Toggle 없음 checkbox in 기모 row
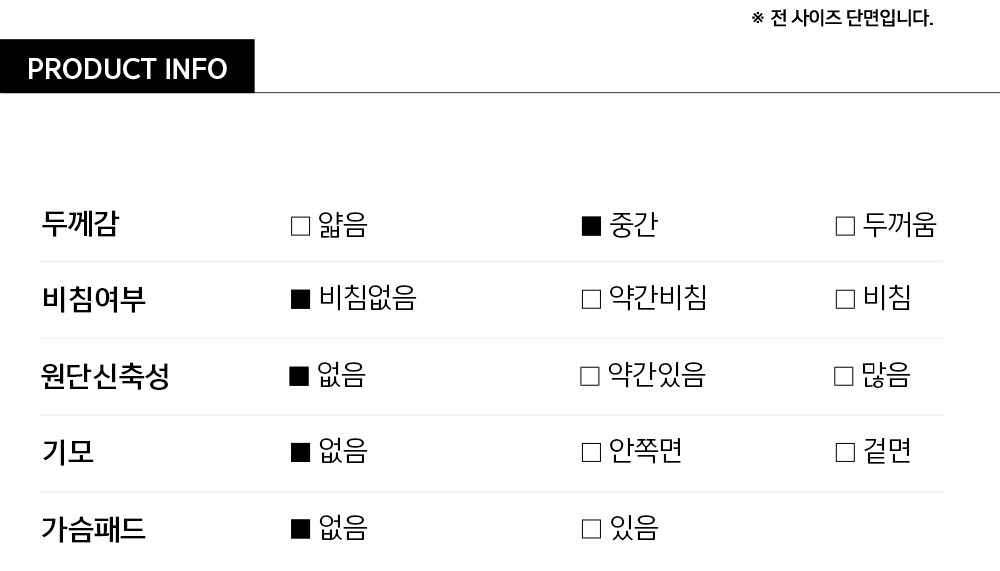The image size is (1000, 571). [x=300, y=452]
